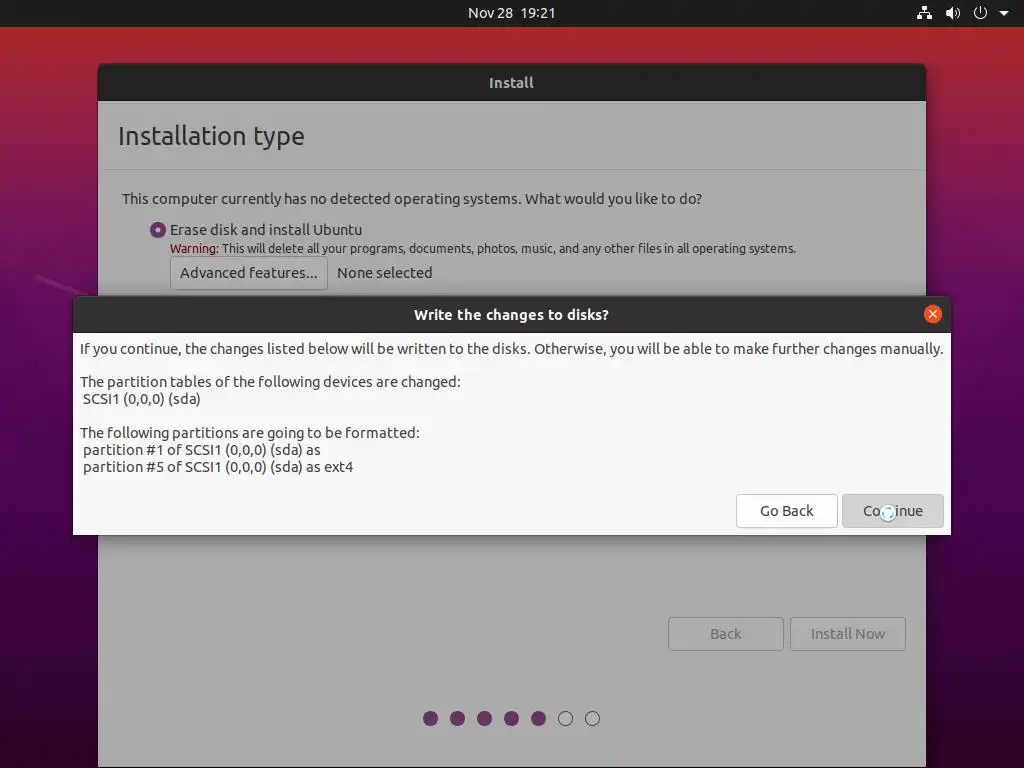Click the Back button in installer
1024x768 pixels.
pyautogui.click(x=726, y=633)
